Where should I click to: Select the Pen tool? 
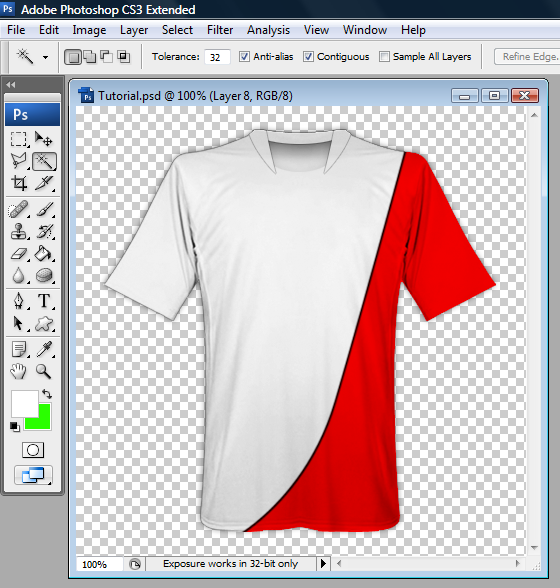tap(19, 301)
